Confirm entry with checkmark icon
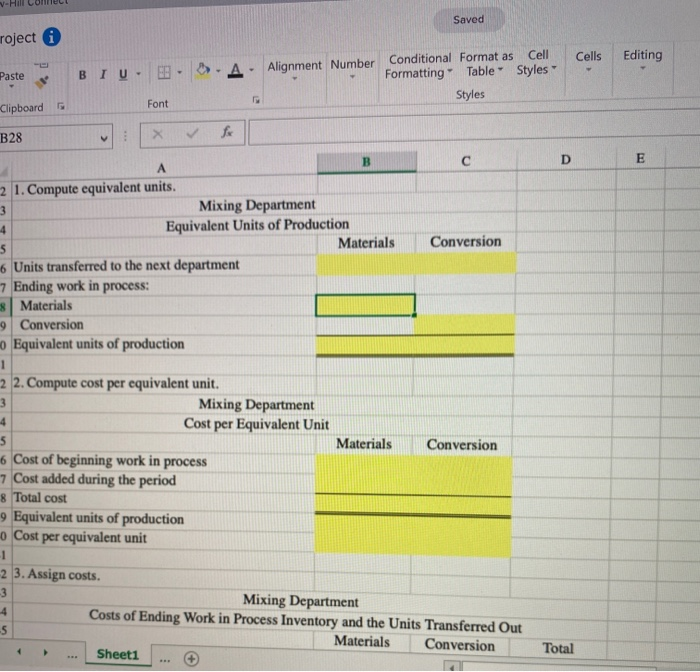Screen dimensions: 700x672 (x=192, y=133)
